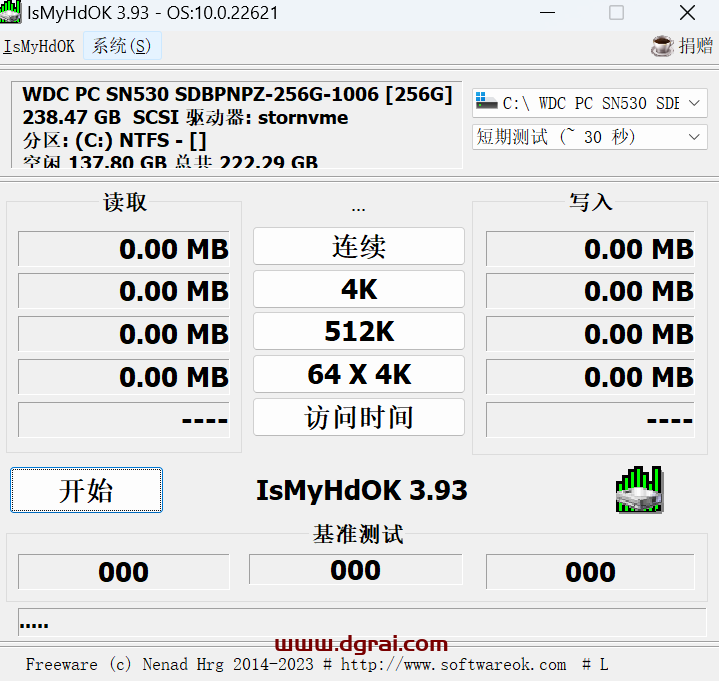The width and height of the screenshot is (719, 681).
Task: Click the status bar showing .....
Action: (361, 622)
